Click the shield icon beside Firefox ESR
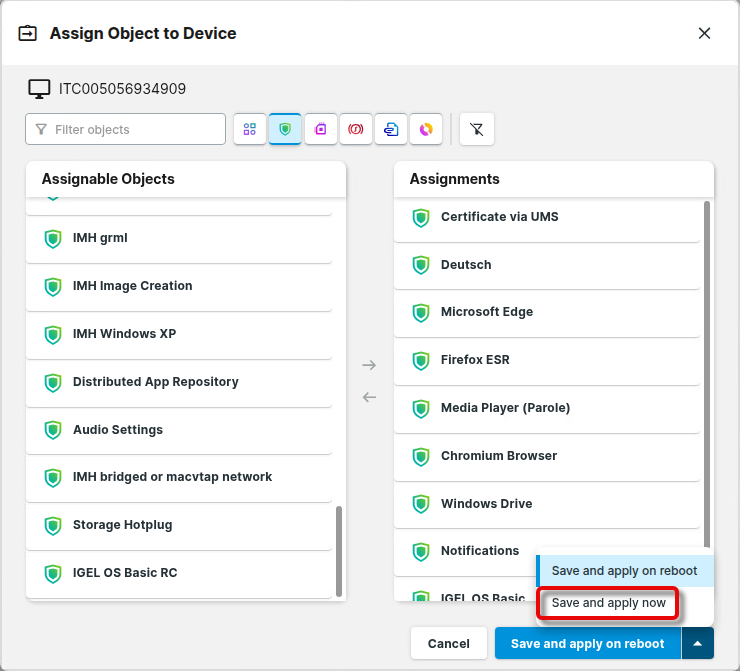The image size is (740, 671). pyautogui.click(x=421, y=360)
